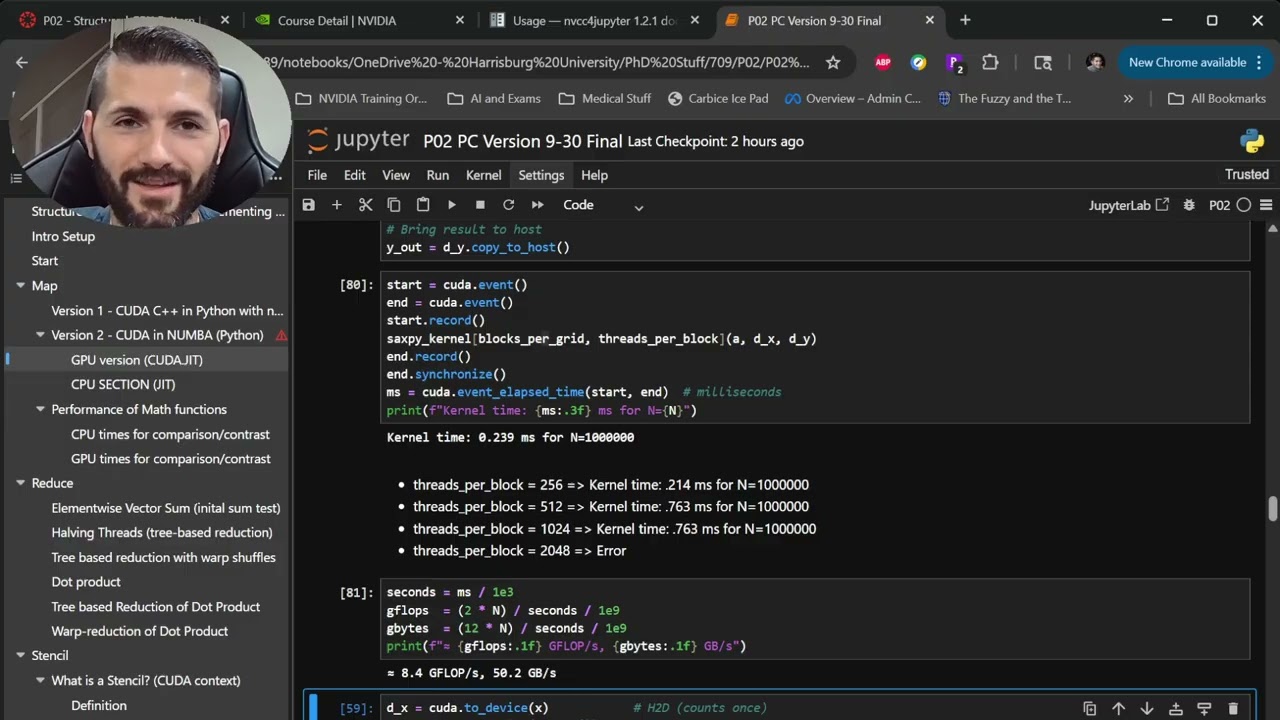Image resolution: width=1280 pixels, height=720 pixels.
Task: Open the Run menu
Action: click(x=438, y=175)
